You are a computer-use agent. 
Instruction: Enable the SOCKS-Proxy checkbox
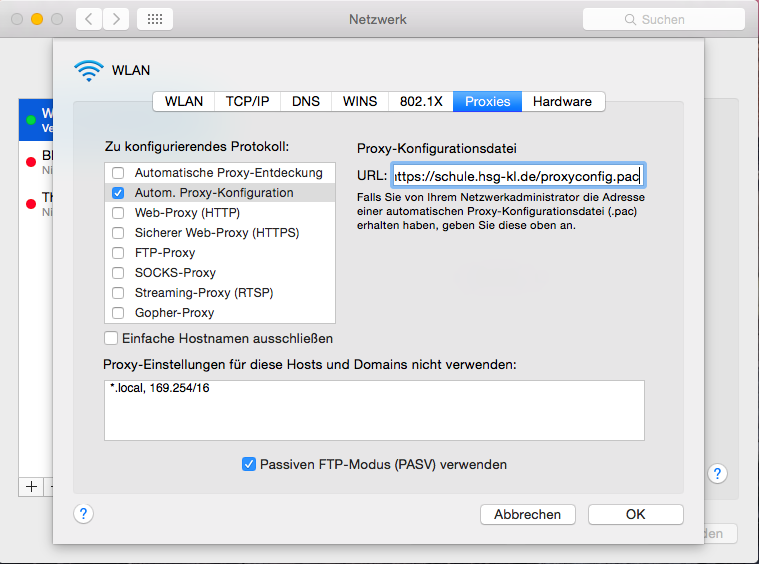click(119, 273)
